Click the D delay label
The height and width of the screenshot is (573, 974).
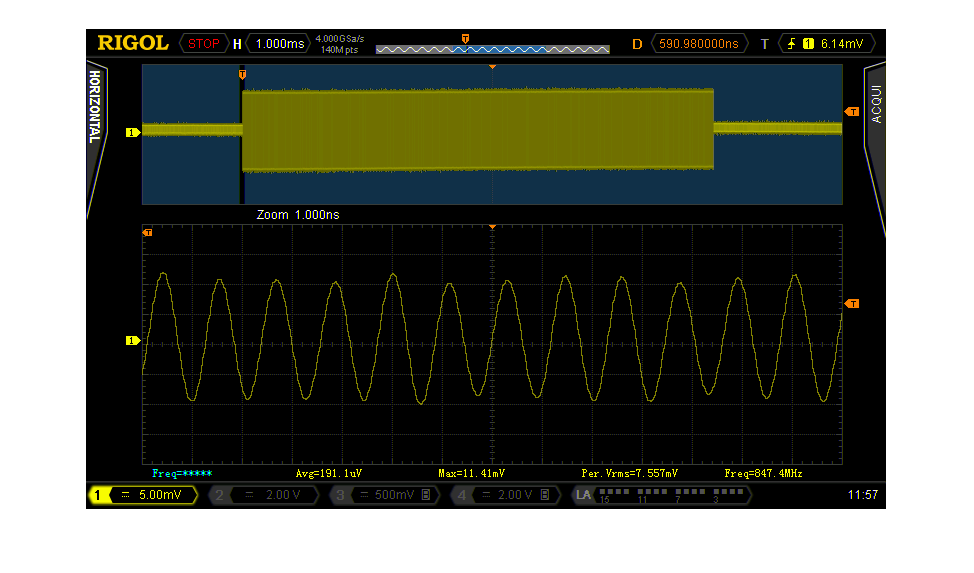click(x=637, y=44)
